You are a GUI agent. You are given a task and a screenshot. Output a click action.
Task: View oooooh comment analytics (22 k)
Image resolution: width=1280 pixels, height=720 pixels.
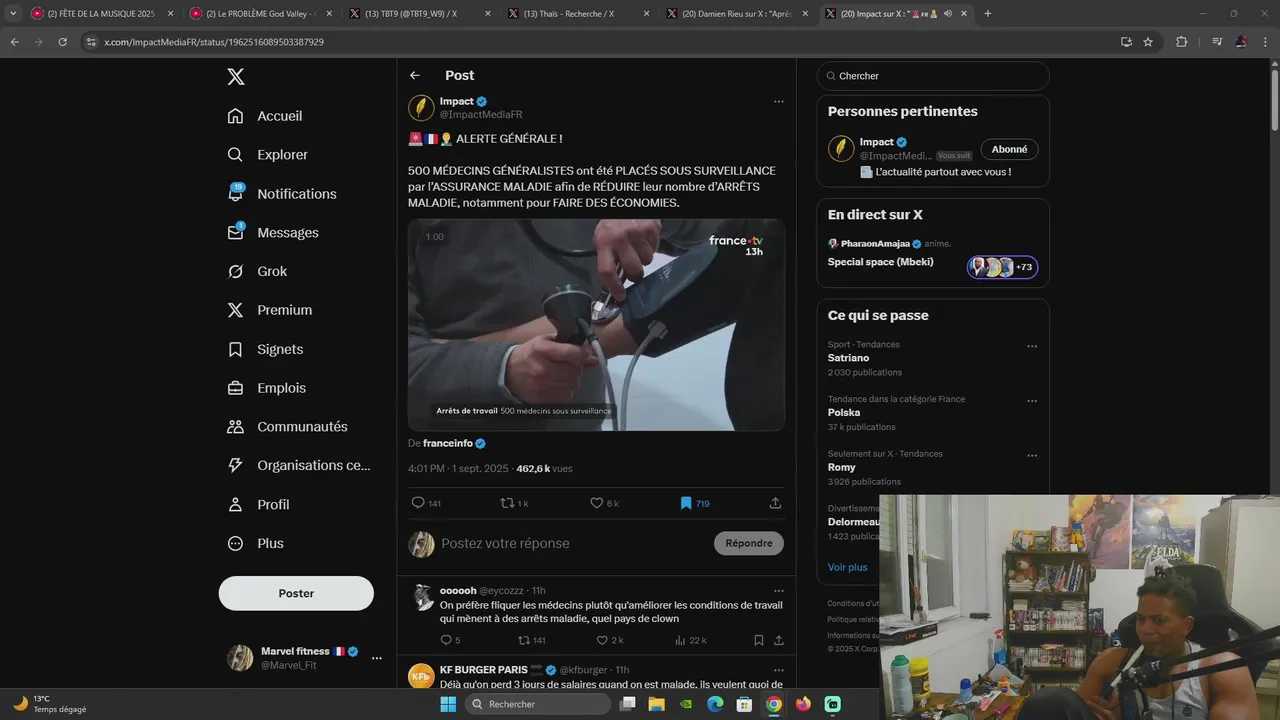coord(691,640)
